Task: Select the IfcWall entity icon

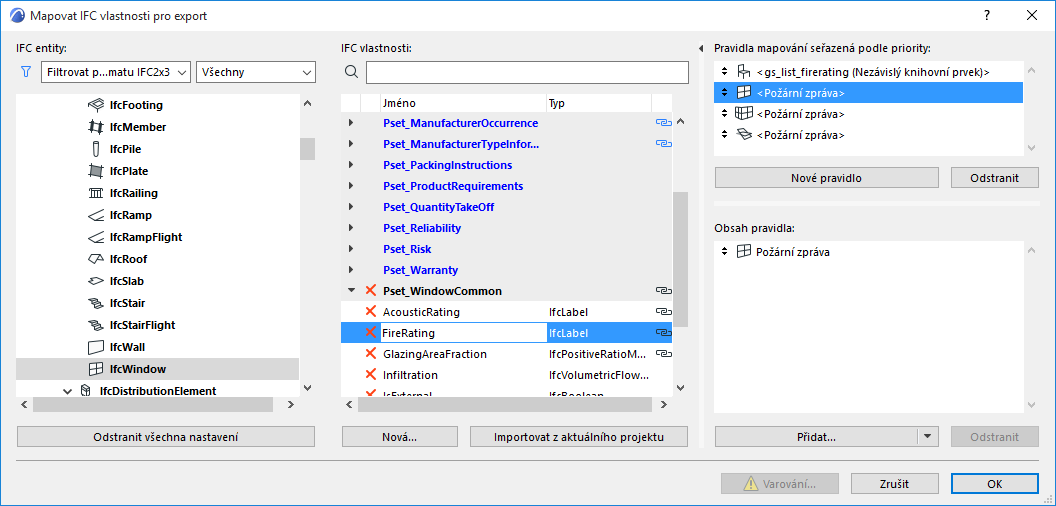Action: coord(96,347)
